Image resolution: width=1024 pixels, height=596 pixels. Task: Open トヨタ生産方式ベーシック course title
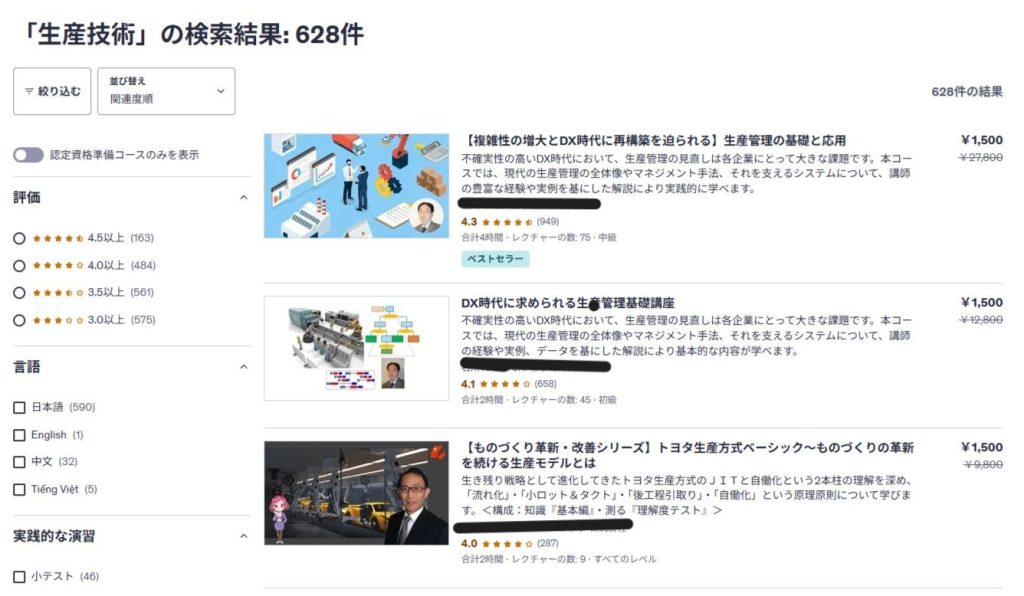[x=687, y=455]
